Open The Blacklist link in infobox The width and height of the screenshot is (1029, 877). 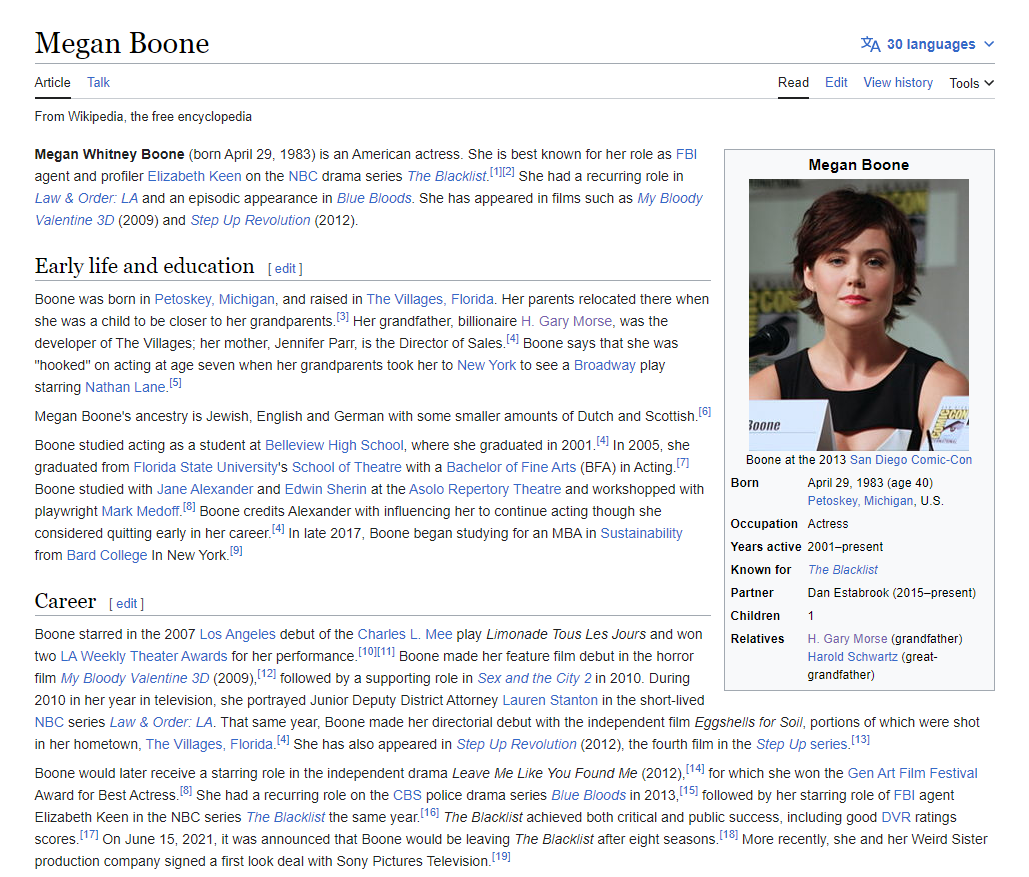click(x=843, y=570)
